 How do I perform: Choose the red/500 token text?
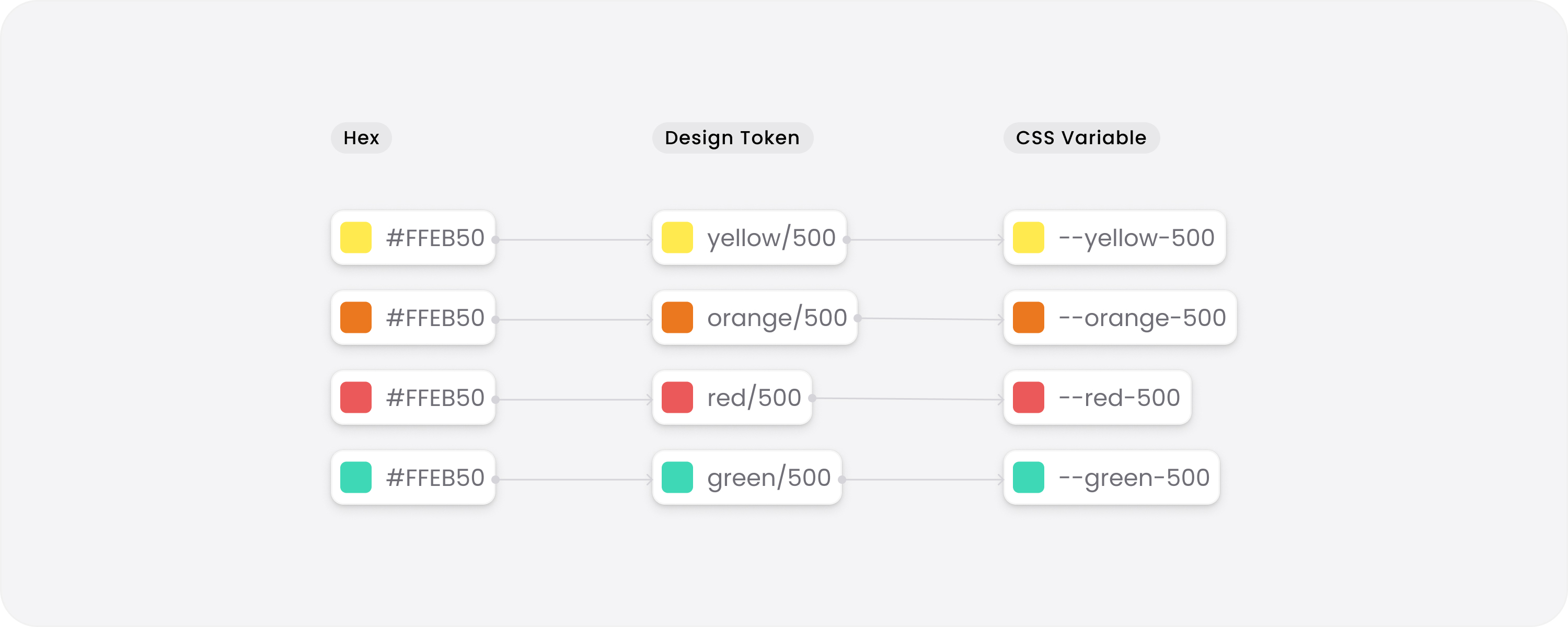point(754,398)
